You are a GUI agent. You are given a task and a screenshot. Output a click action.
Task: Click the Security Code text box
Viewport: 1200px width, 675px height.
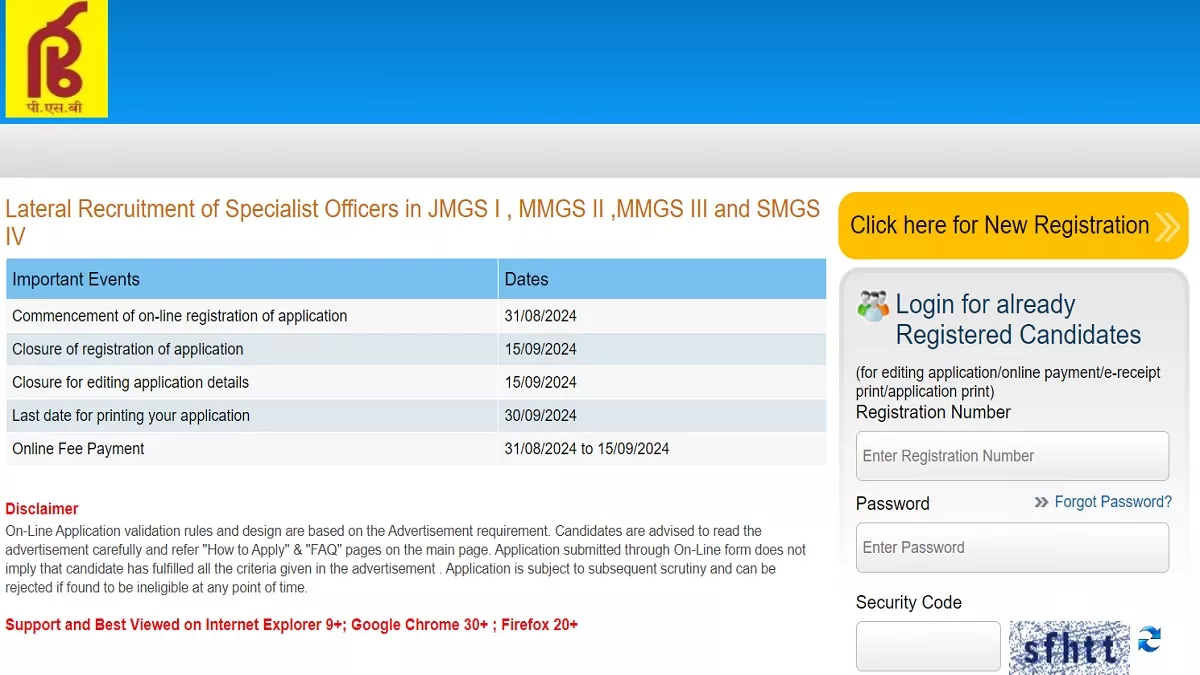(928, 646)
